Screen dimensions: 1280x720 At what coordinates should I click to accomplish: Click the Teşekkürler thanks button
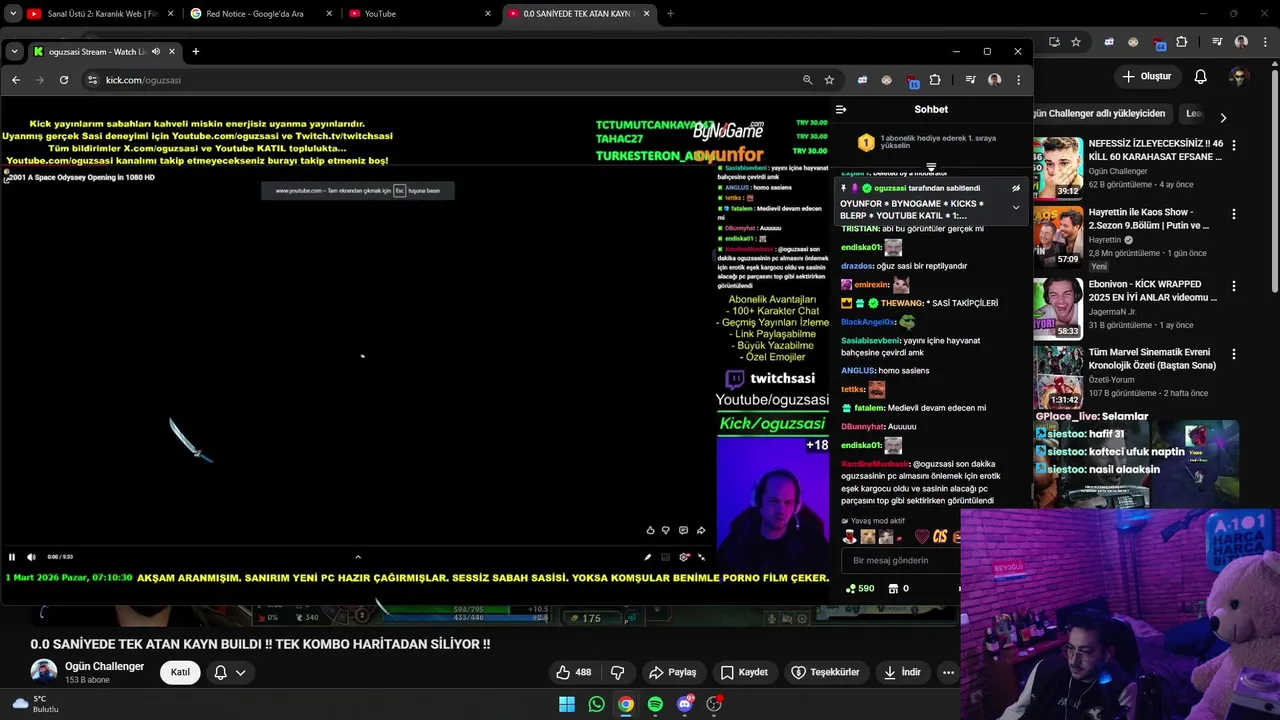pos(825,672)
